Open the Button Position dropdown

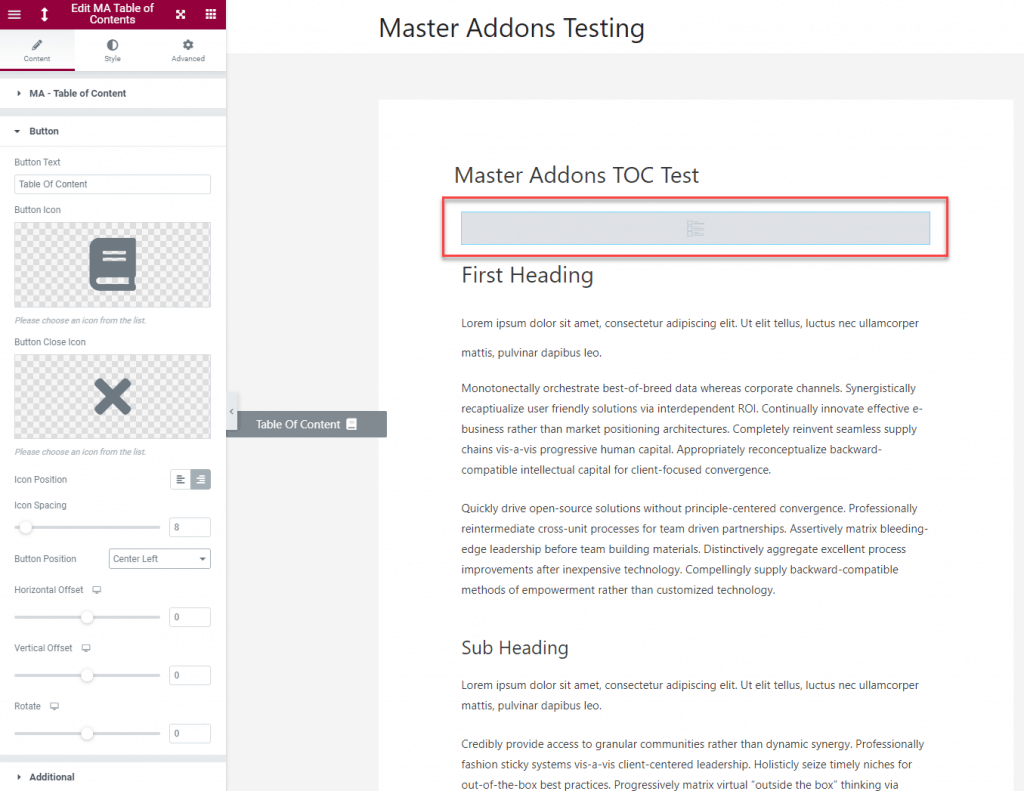click(159, 558)
